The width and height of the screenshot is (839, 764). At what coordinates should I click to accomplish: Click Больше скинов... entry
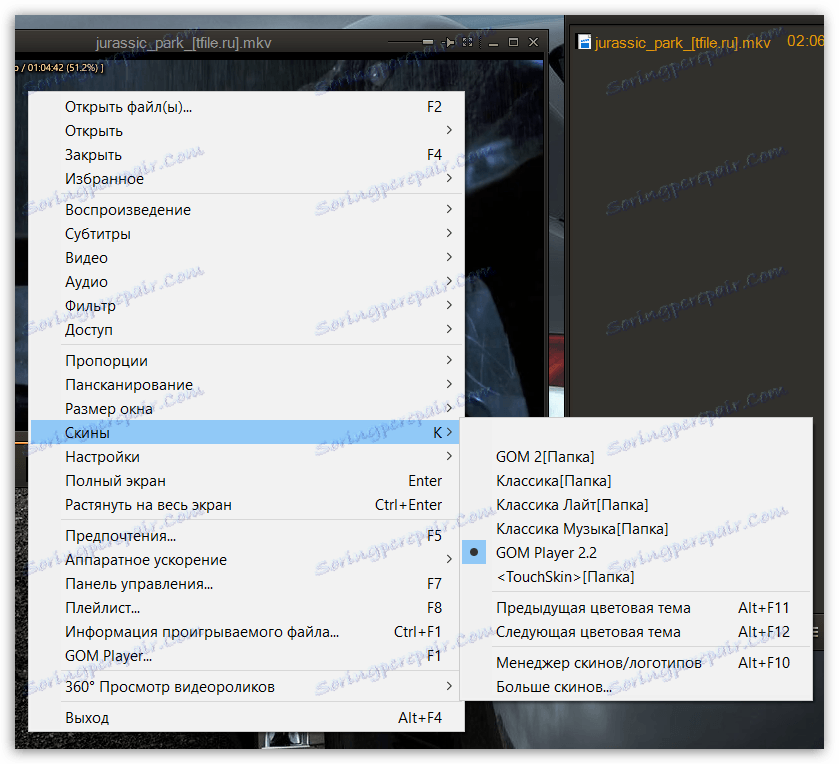click(636, 687)
